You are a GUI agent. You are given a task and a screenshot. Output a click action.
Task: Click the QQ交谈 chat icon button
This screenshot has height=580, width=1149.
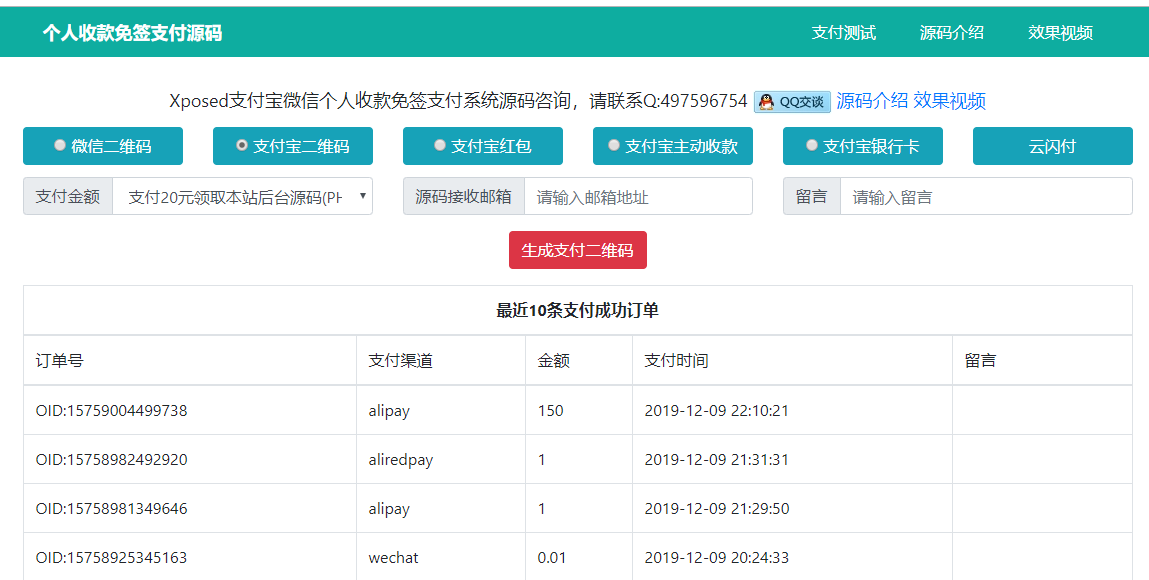tap(792, 102)
